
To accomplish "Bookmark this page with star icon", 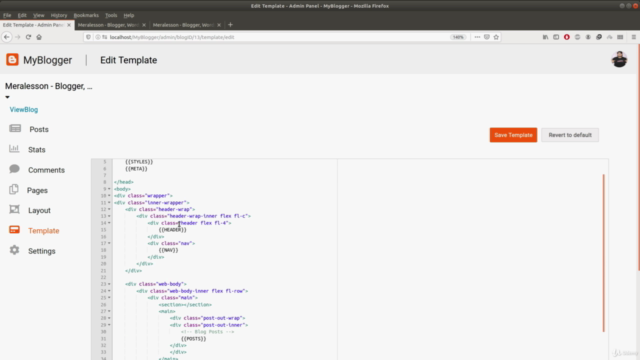I will coord(496,37).
